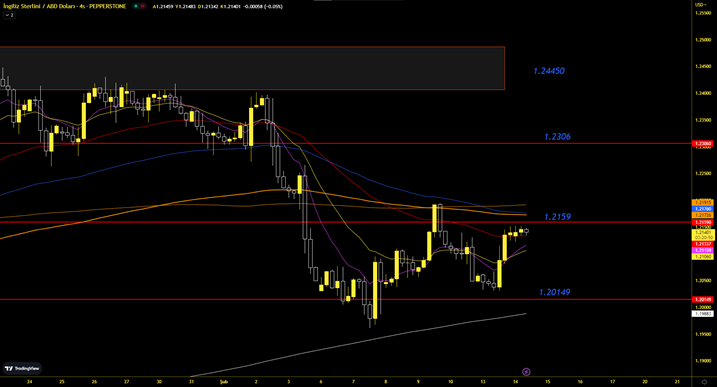Click the Şub month label on time axis
The image size is (717, 387).
224,382
